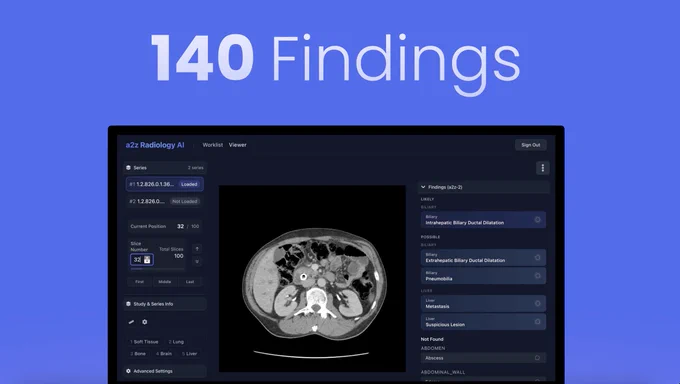The image size is (680, 384).
Task: Open the gear tool beside the ruler
Action: click(x=145, y=322)
